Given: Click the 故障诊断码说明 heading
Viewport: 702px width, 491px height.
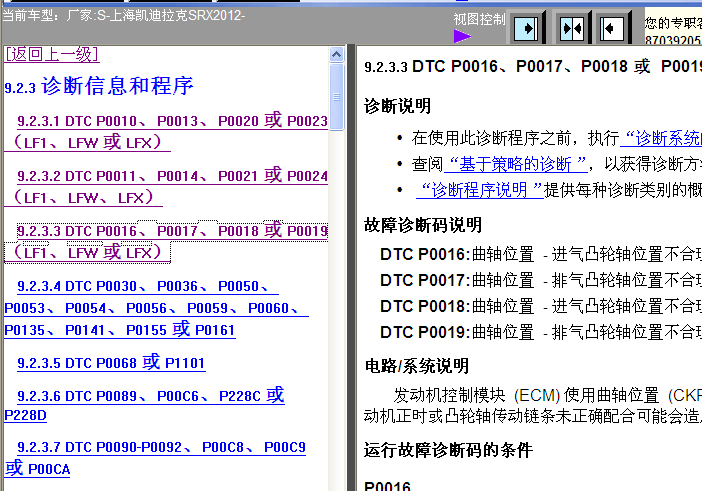Looking at the screenshot, I should coord(423,225).
